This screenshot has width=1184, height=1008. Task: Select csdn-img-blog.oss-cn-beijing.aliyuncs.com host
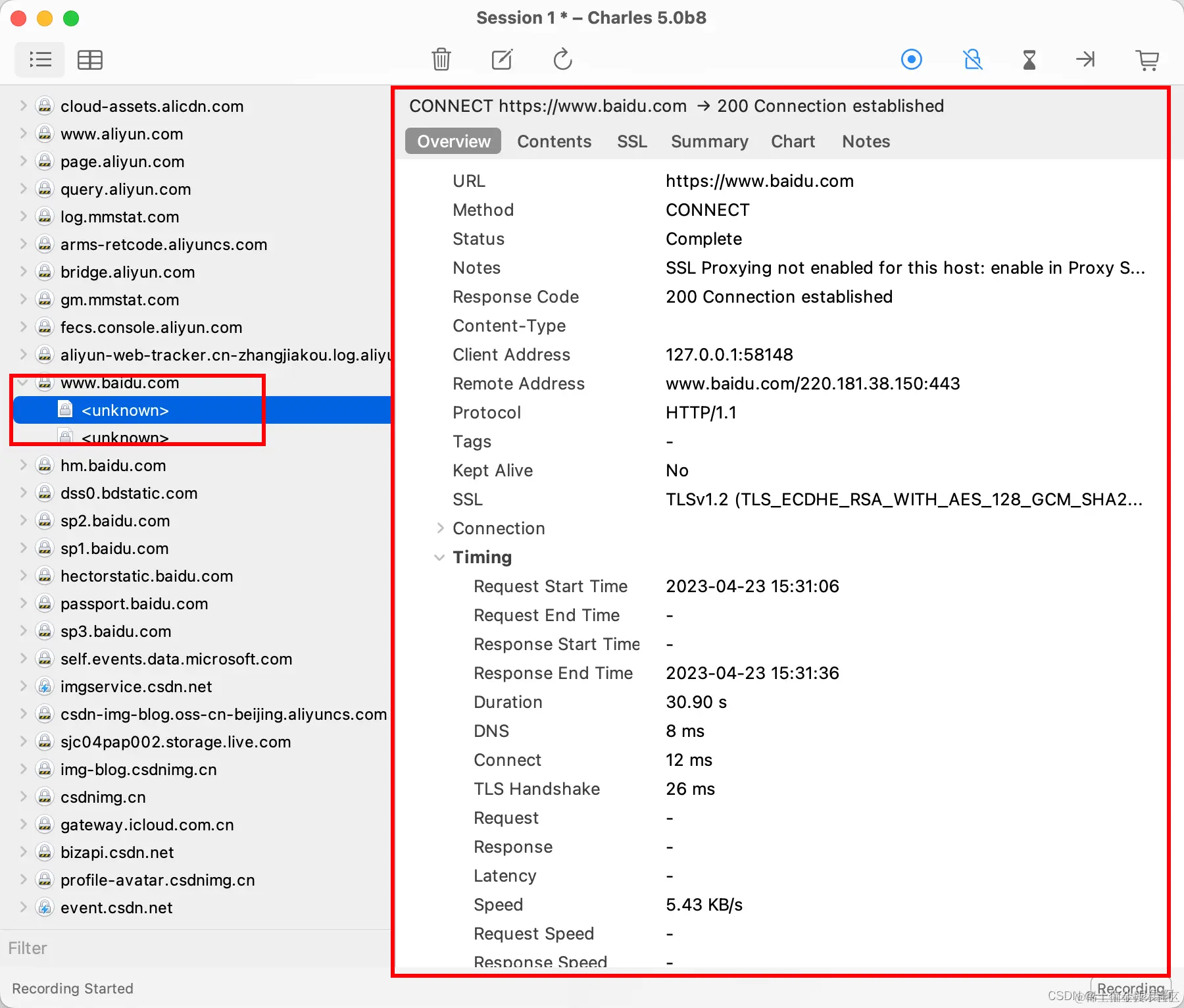point(224,714)
